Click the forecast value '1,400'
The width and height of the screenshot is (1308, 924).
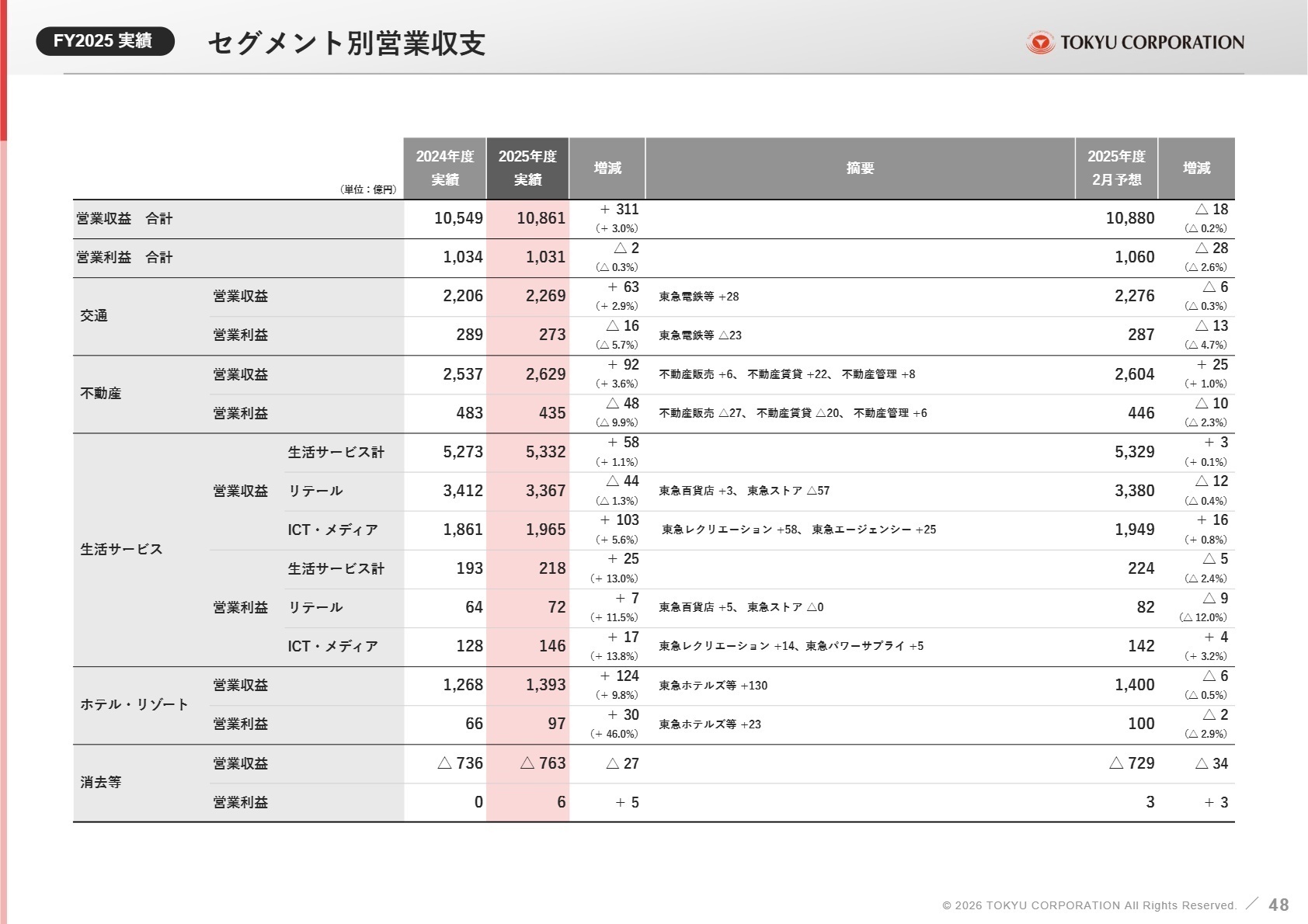(1135, 685)
